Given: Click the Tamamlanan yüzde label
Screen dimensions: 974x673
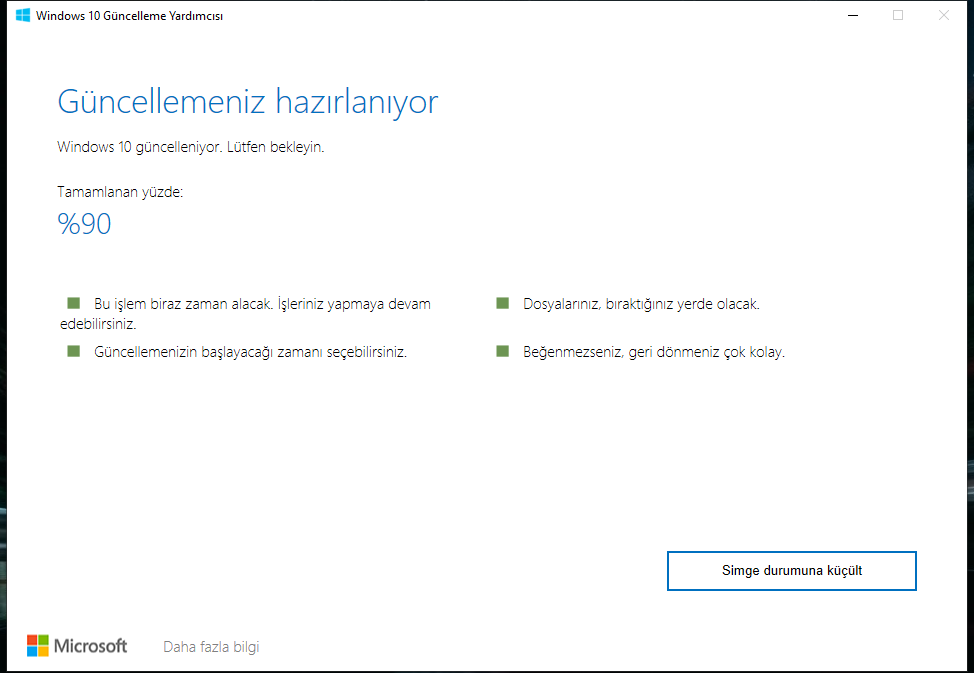Looking at the screenshot, I should (121, 192).
